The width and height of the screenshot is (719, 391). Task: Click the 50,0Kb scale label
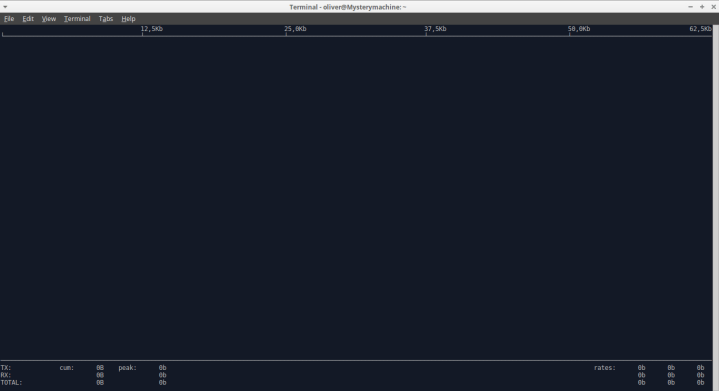(579, 29)
